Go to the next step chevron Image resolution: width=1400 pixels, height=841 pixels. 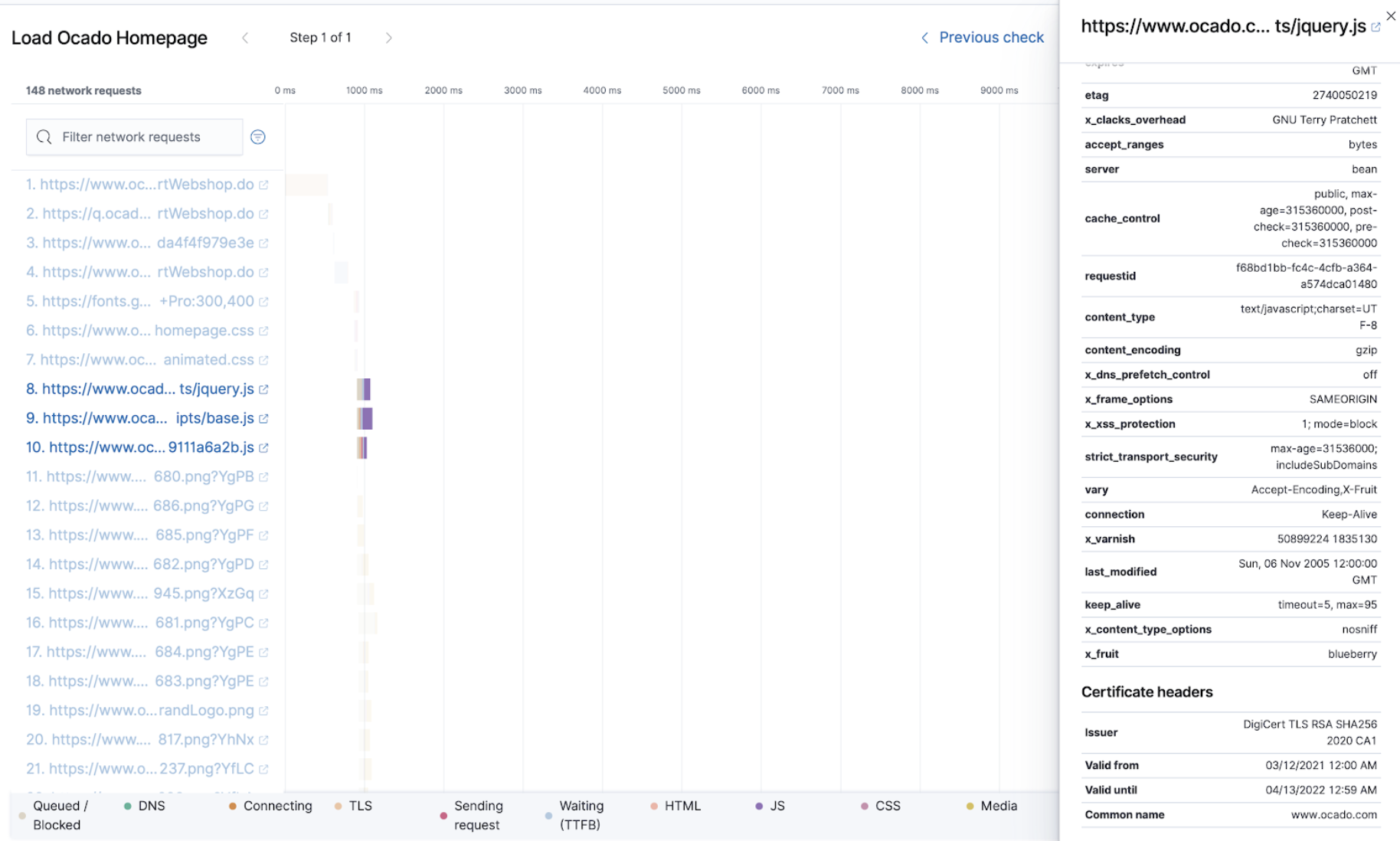point(389,38)
